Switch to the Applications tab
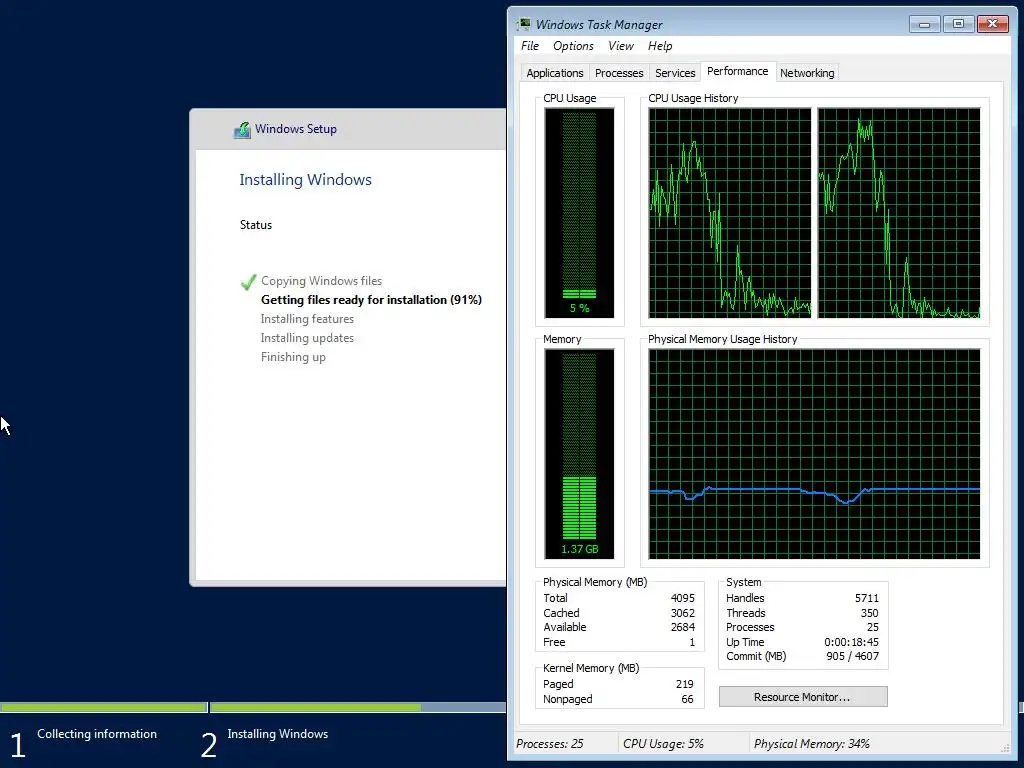1024x768 pixels. tap(554, 72)
